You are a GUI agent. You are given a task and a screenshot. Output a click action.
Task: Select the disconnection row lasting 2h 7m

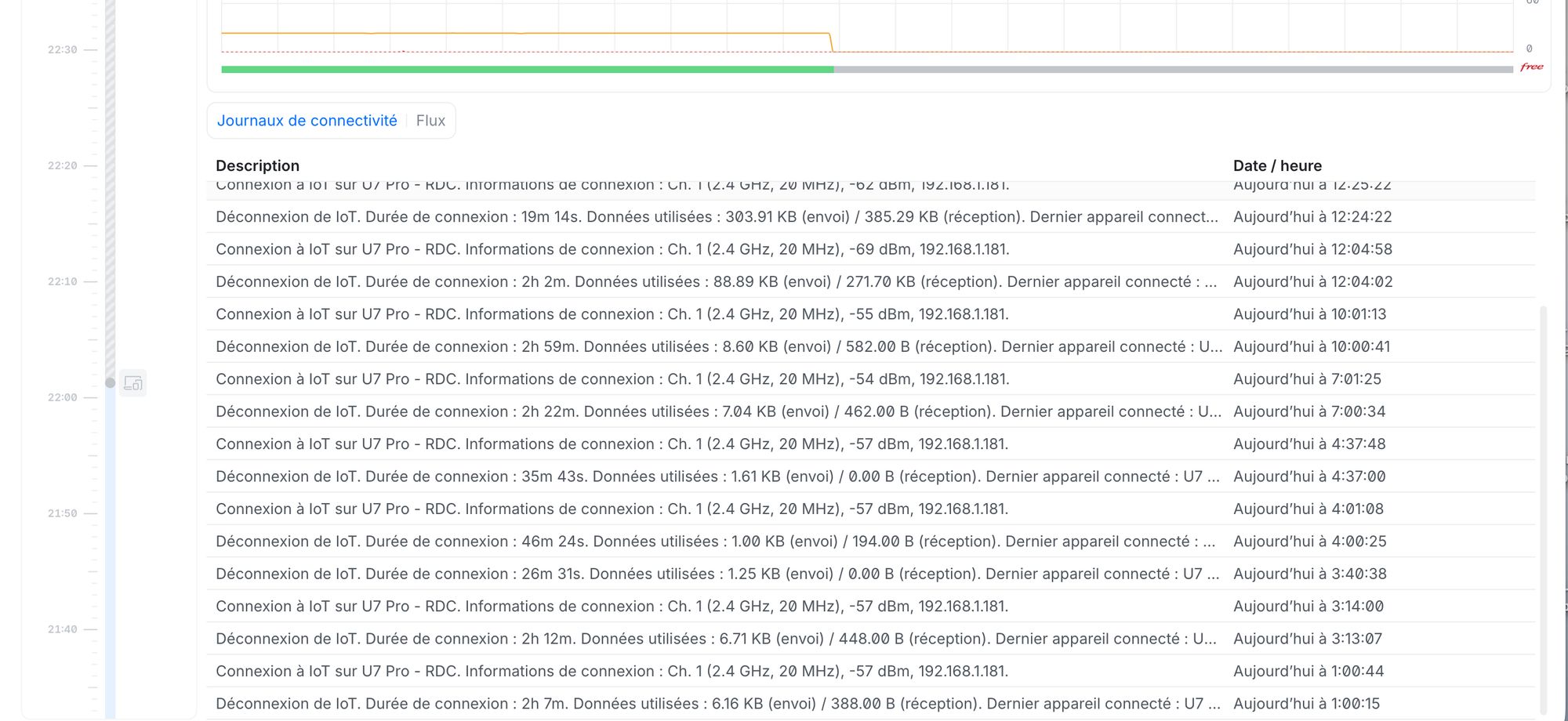pyautogui.click(x=870, y=704)
